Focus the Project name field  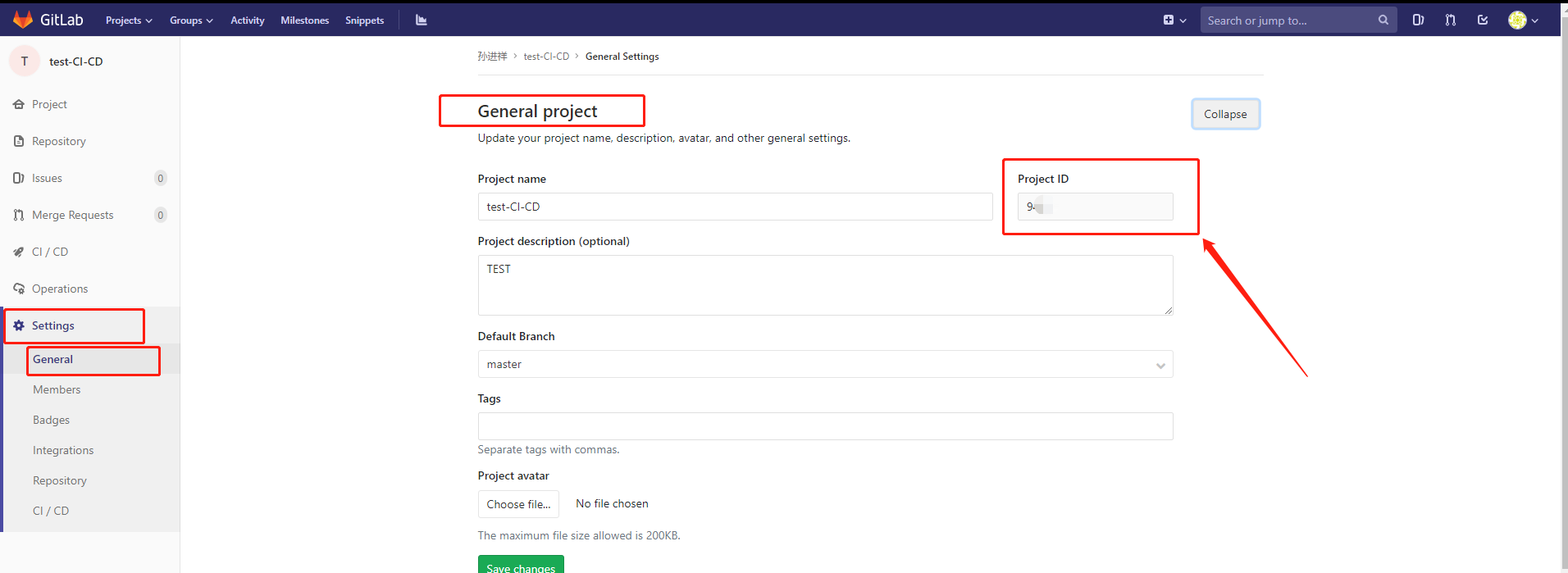click(735, 207)
